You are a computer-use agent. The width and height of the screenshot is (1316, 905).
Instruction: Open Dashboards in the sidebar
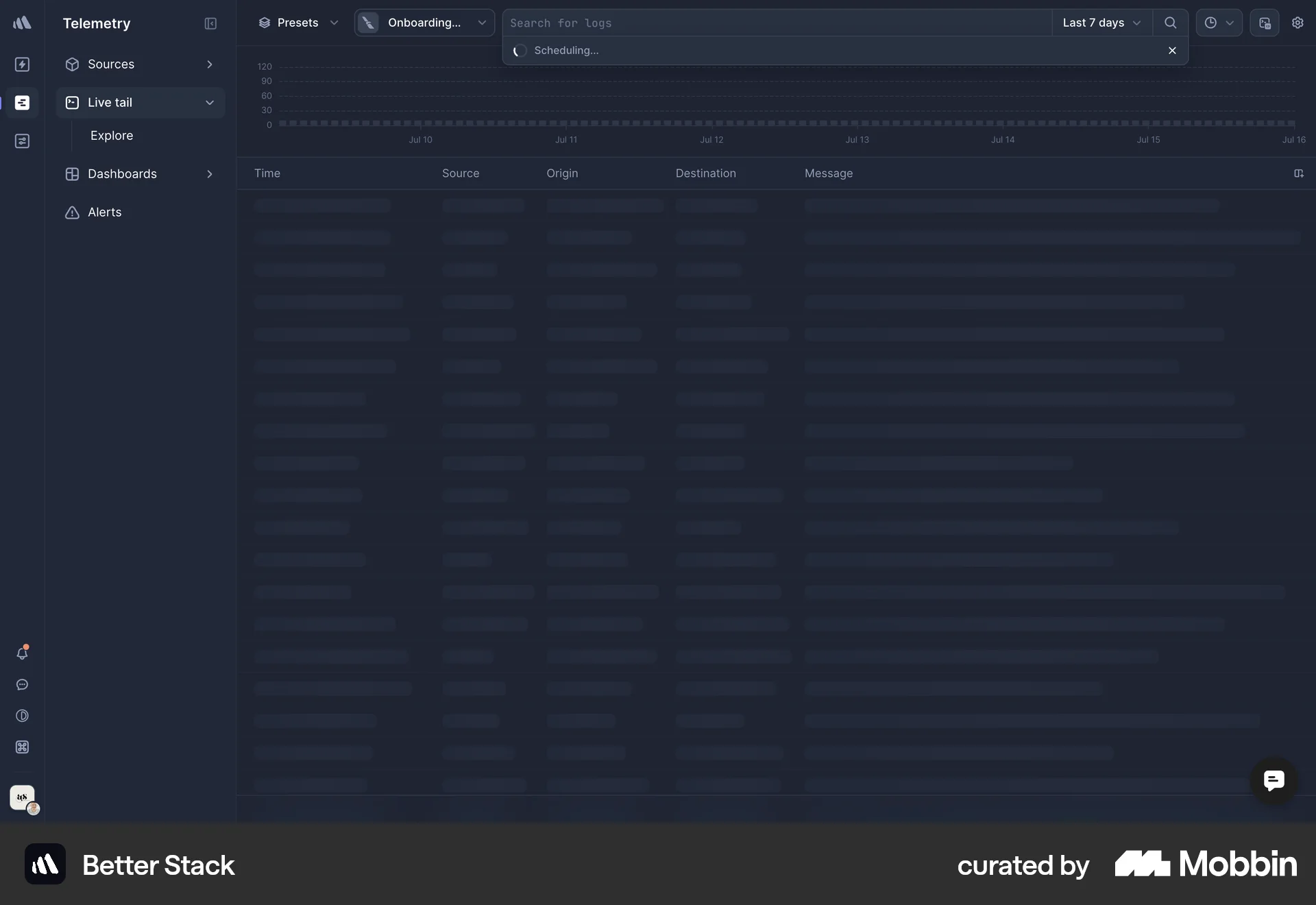click(x=122, y=174)
